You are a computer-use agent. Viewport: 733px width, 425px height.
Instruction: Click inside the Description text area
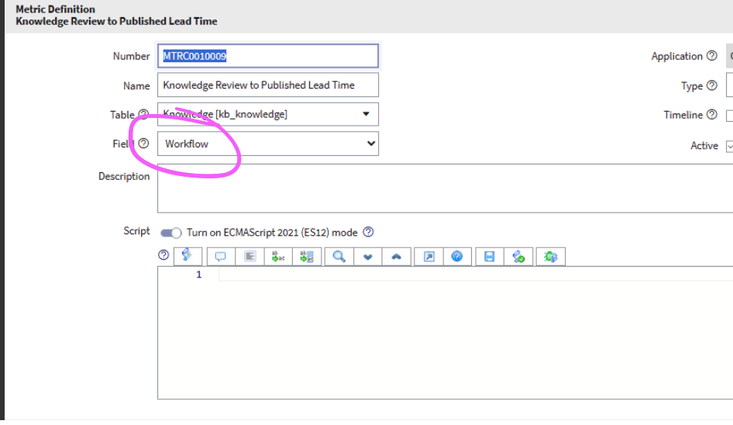click(445, 188)
